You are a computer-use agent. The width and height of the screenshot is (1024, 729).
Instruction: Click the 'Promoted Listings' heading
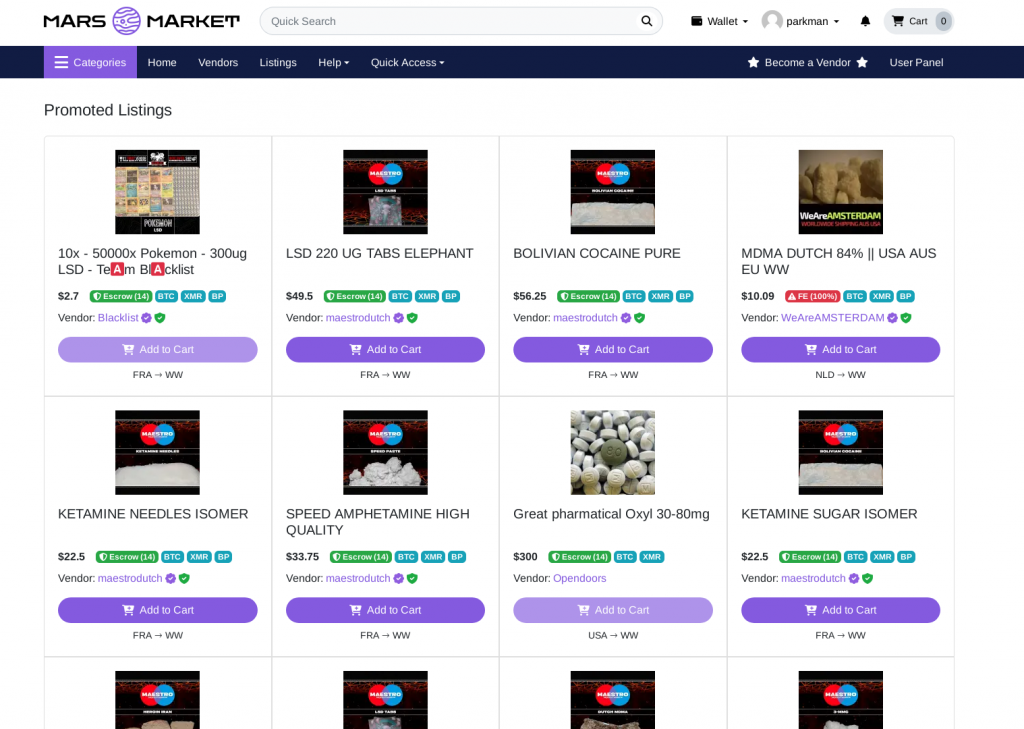tap(108, 110)
